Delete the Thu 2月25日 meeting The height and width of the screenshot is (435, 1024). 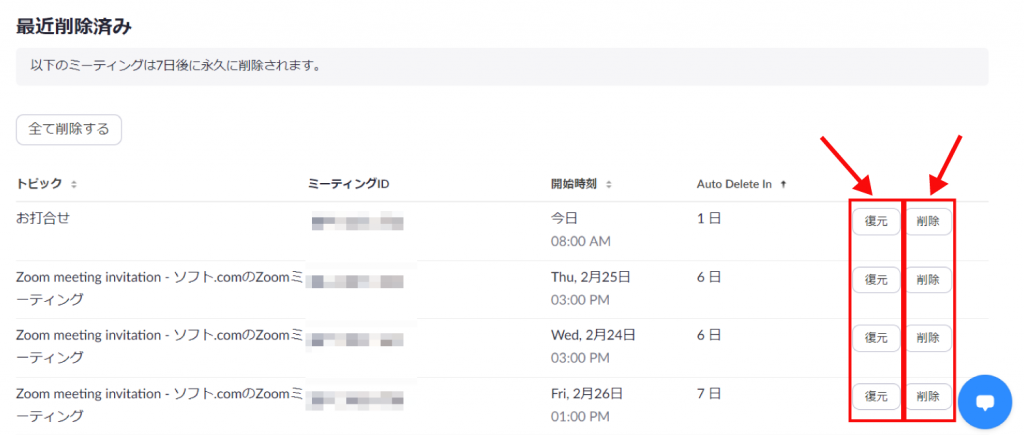tap(928, 280)
